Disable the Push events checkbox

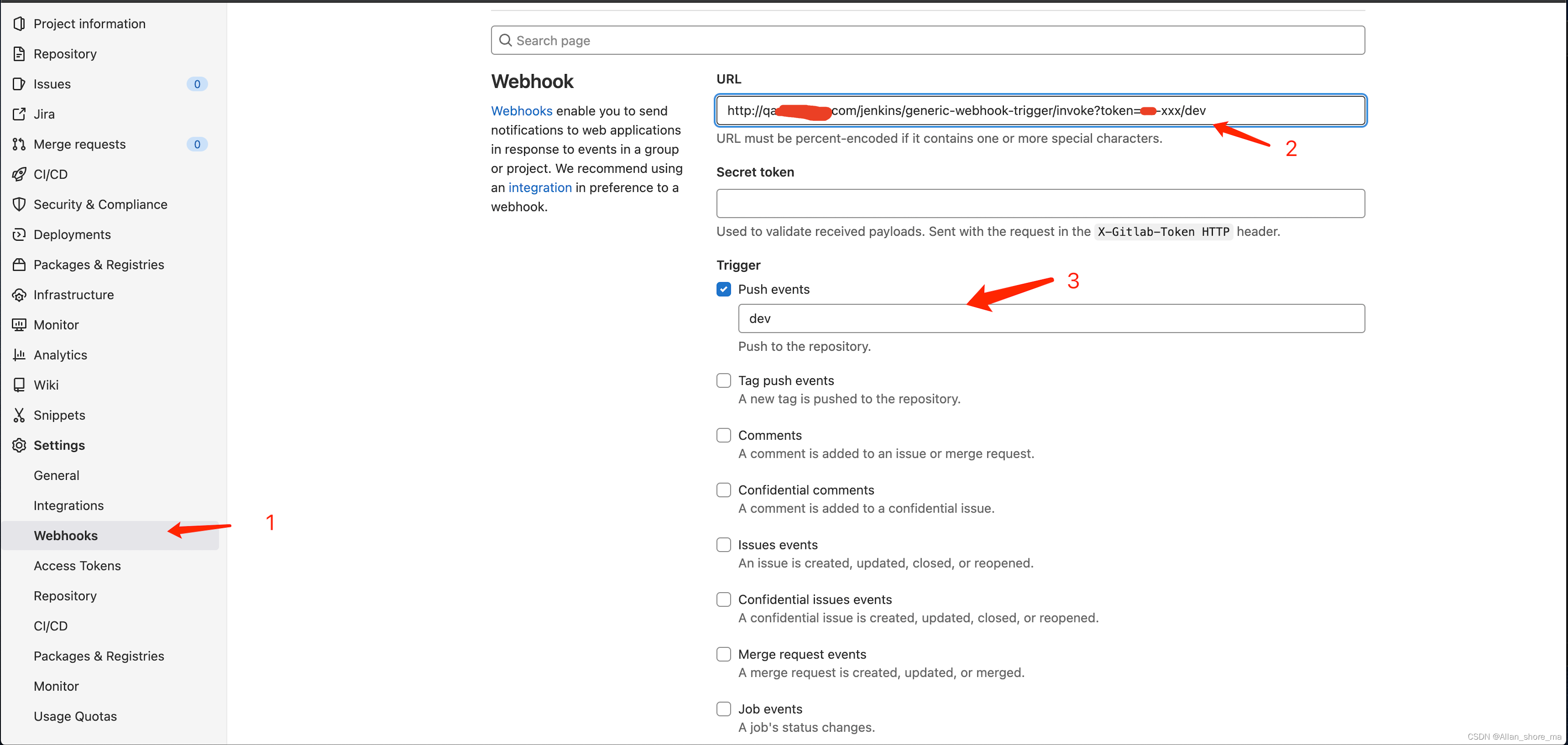tap(723, 289)
